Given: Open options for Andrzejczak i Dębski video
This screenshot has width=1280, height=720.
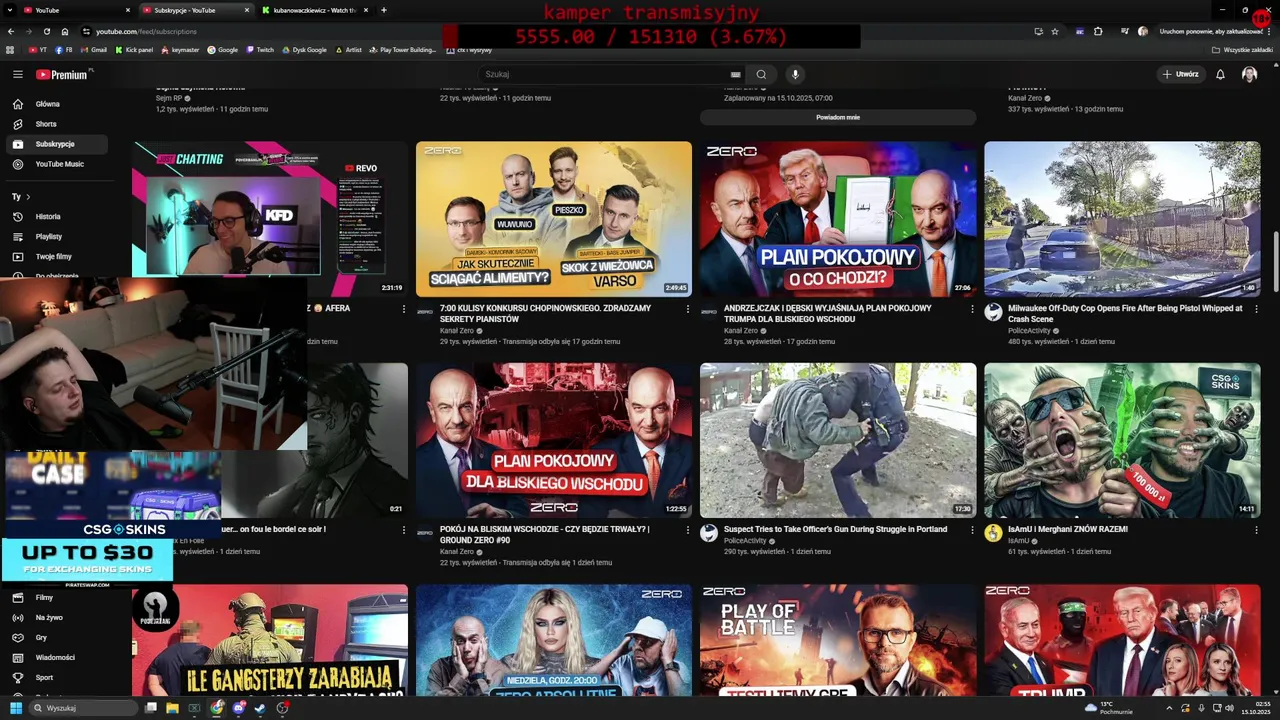Looking at the screenshot, I should tap(972, 309).
